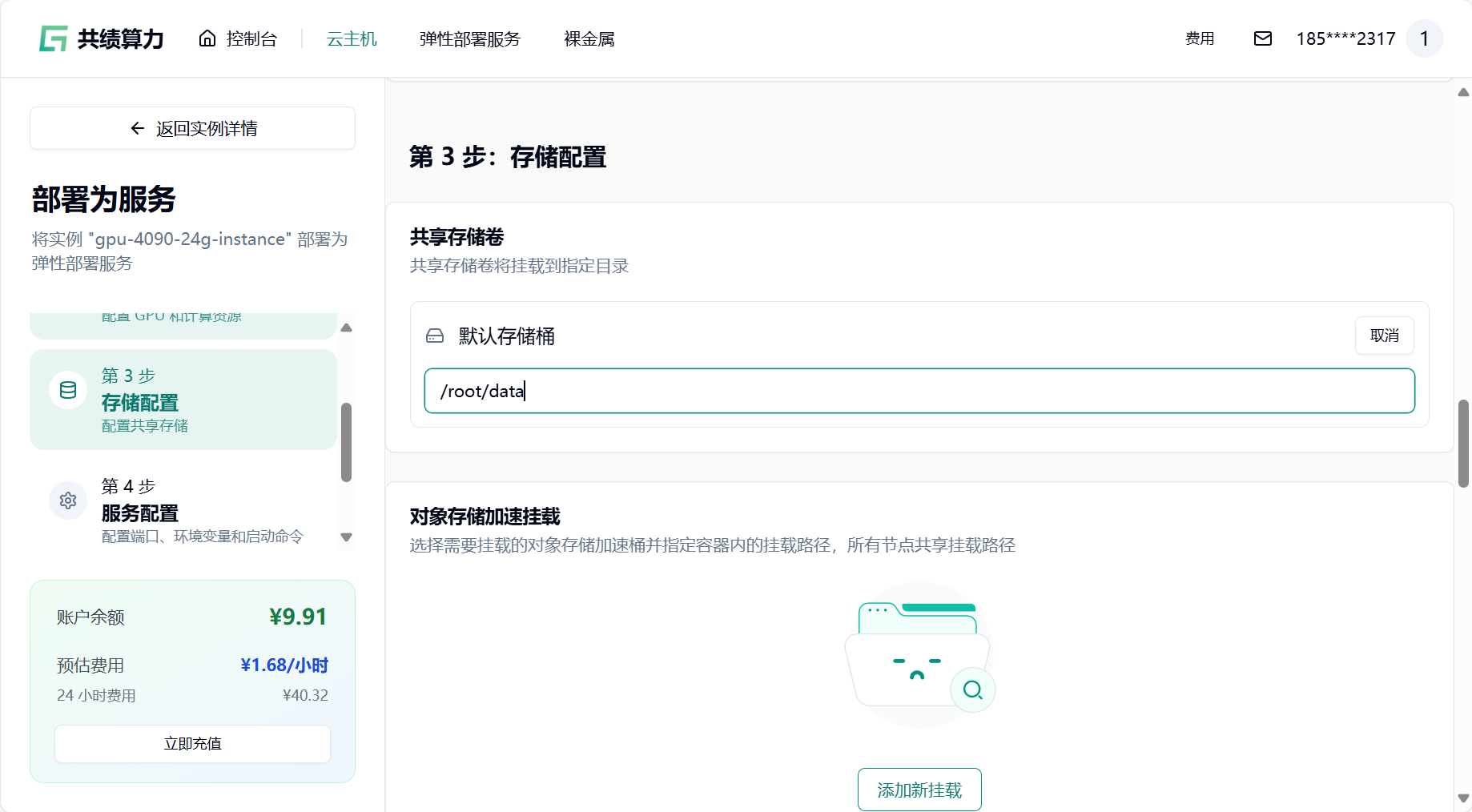Open the mail notifications icon
This screenshot has width=1472, height=812.
(1262, 38)
